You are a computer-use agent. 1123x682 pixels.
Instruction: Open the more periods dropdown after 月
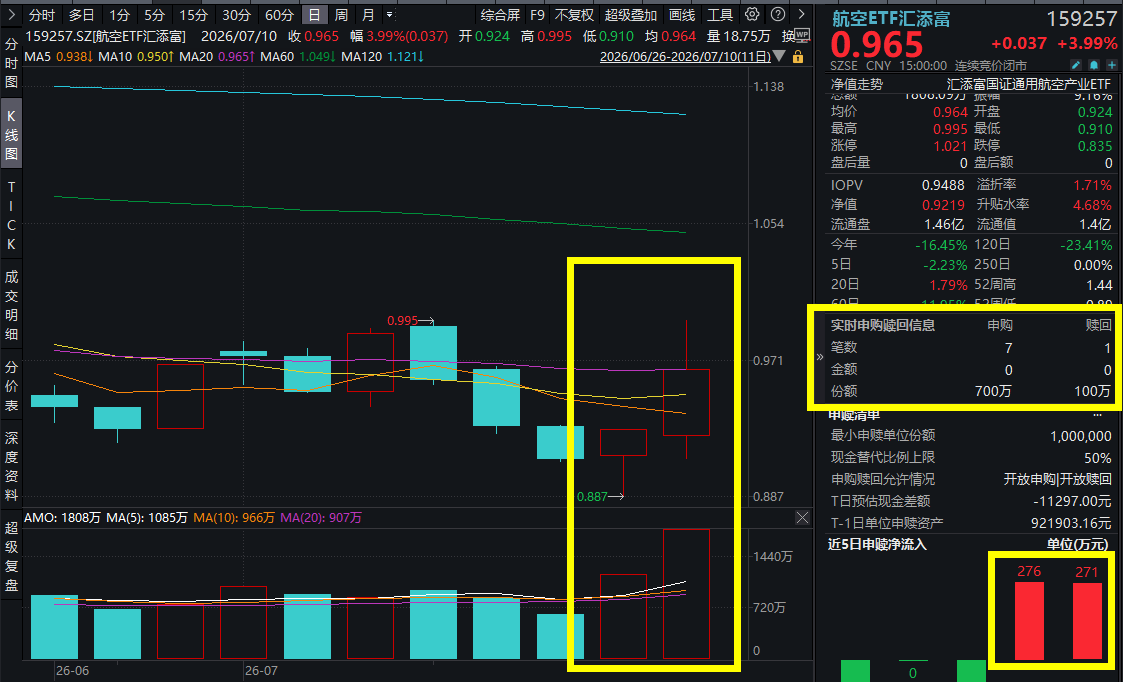390,14
